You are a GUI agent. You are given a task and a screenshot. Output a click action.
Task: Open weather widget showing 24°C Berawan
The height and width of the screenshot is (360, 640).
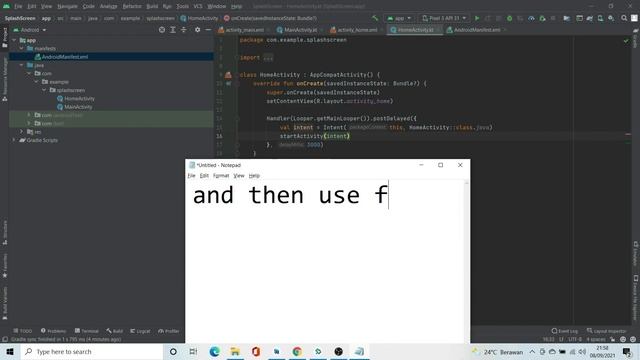(x=497, y=351)
